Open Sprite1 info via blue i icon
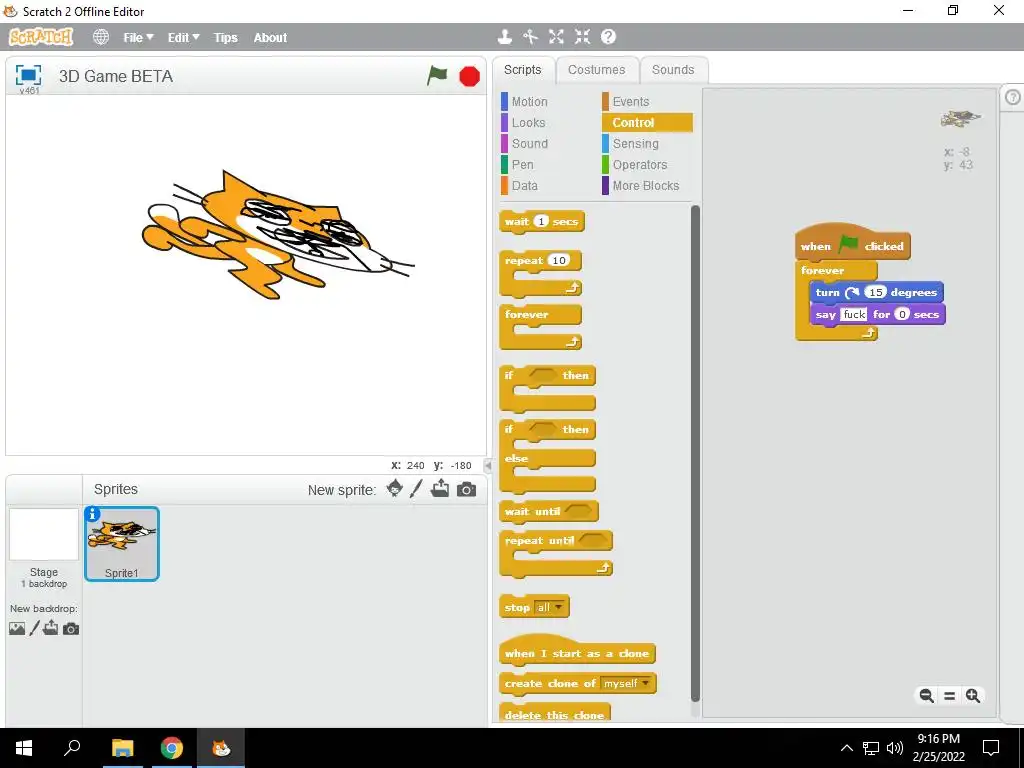1024x768 pixels. coord(93,514)
